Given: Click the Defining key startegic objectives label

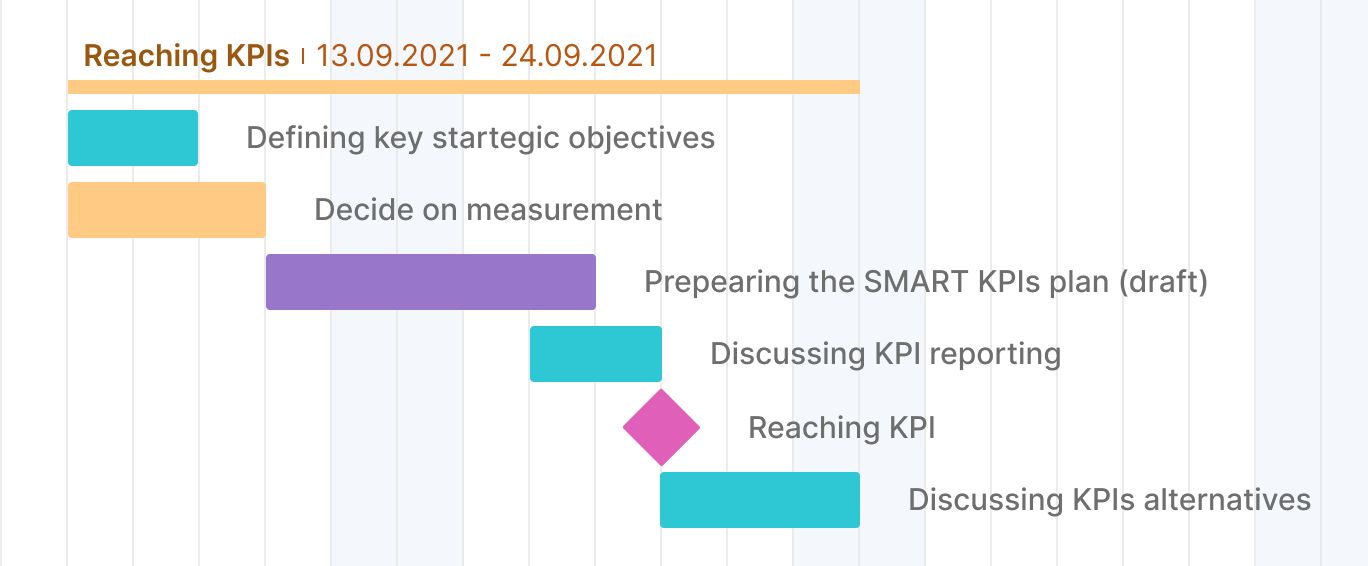Looking at the screenshot, I should (x=481, y=138).
